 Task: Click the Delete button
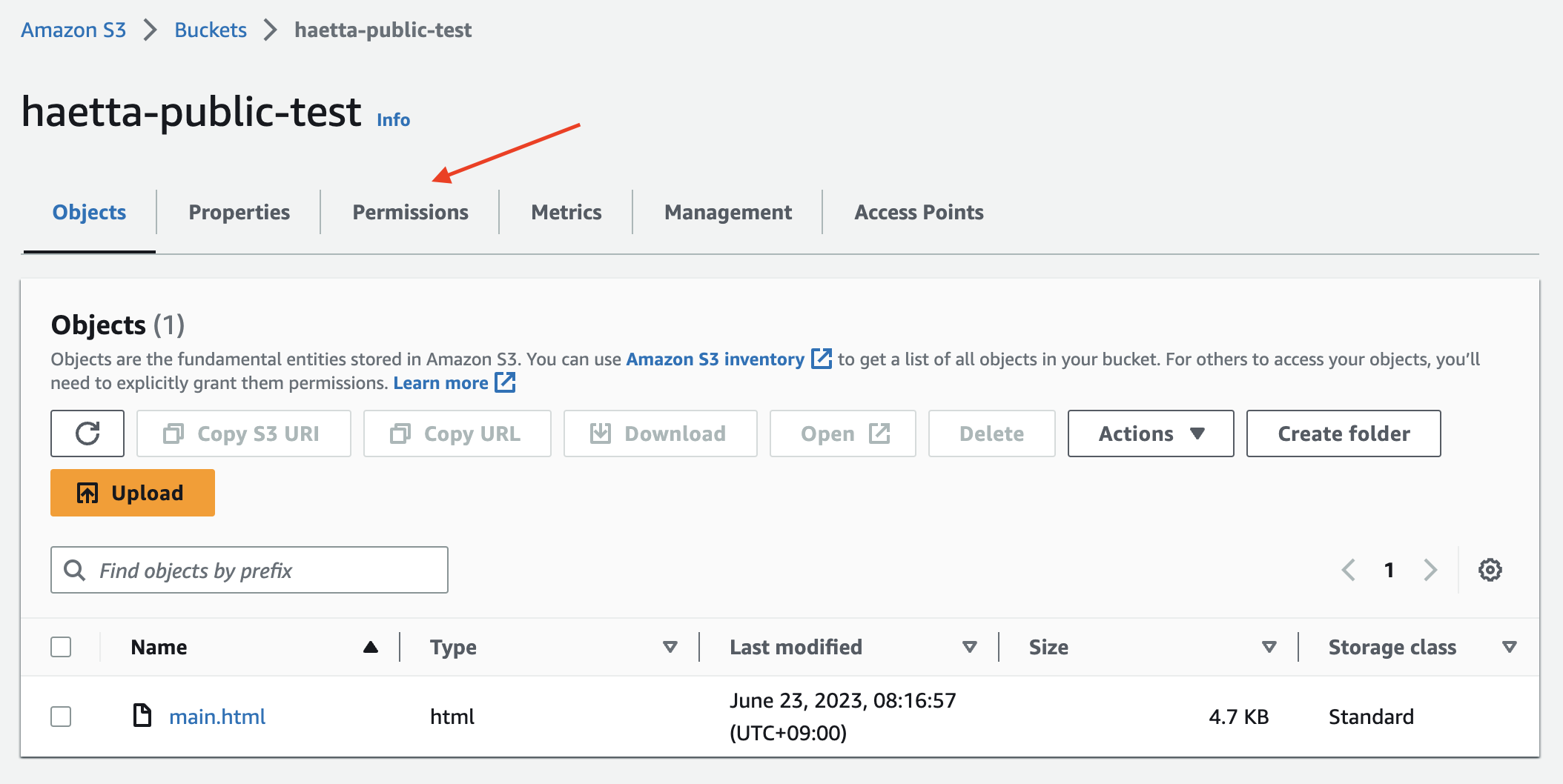(x=992, y=433)
